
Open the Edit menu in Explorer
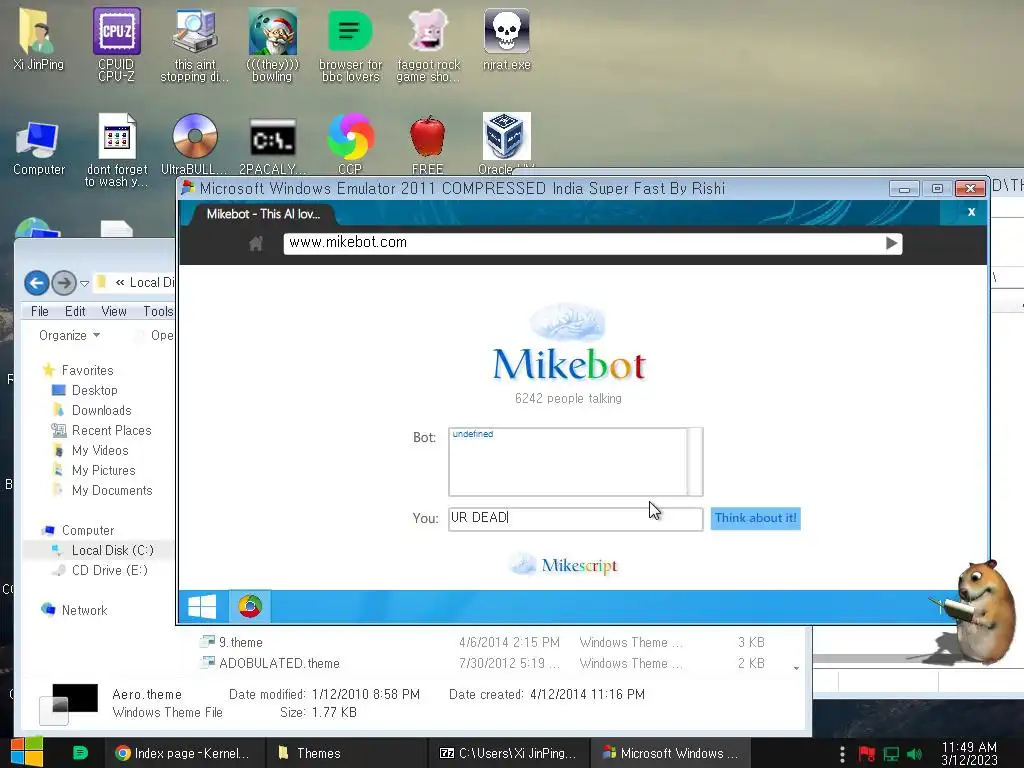tap(75, 312)
